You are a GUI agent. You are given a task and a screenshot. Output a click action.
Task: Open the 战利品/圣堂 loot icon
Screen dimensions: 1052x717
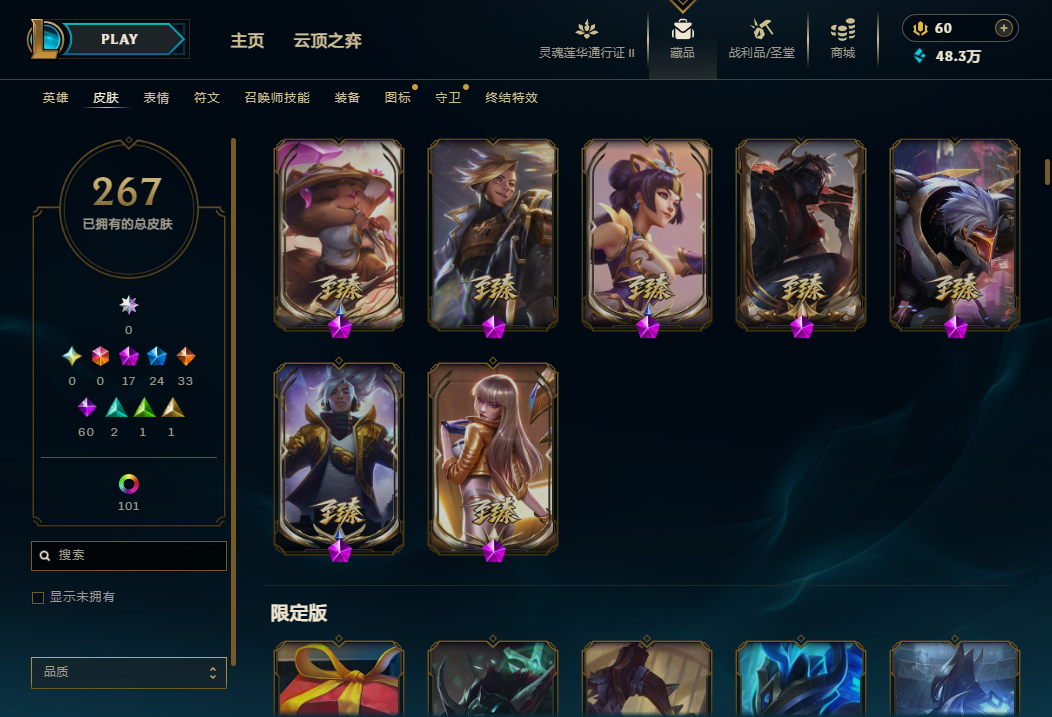[x=761, y=30]
